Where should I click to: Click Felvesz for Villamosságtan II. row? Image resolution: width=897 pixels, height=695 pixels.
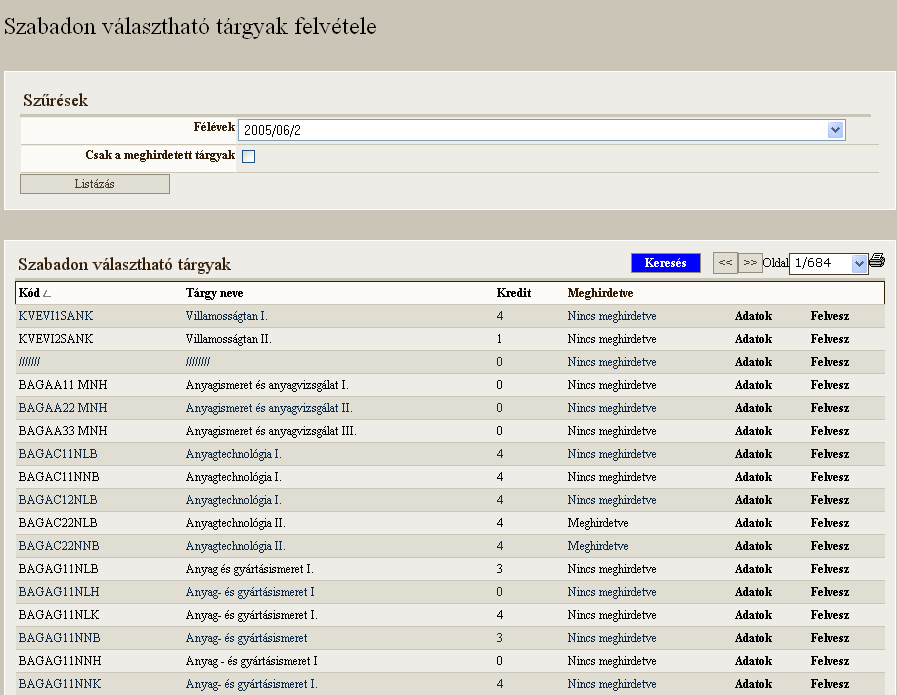point(829,339)
